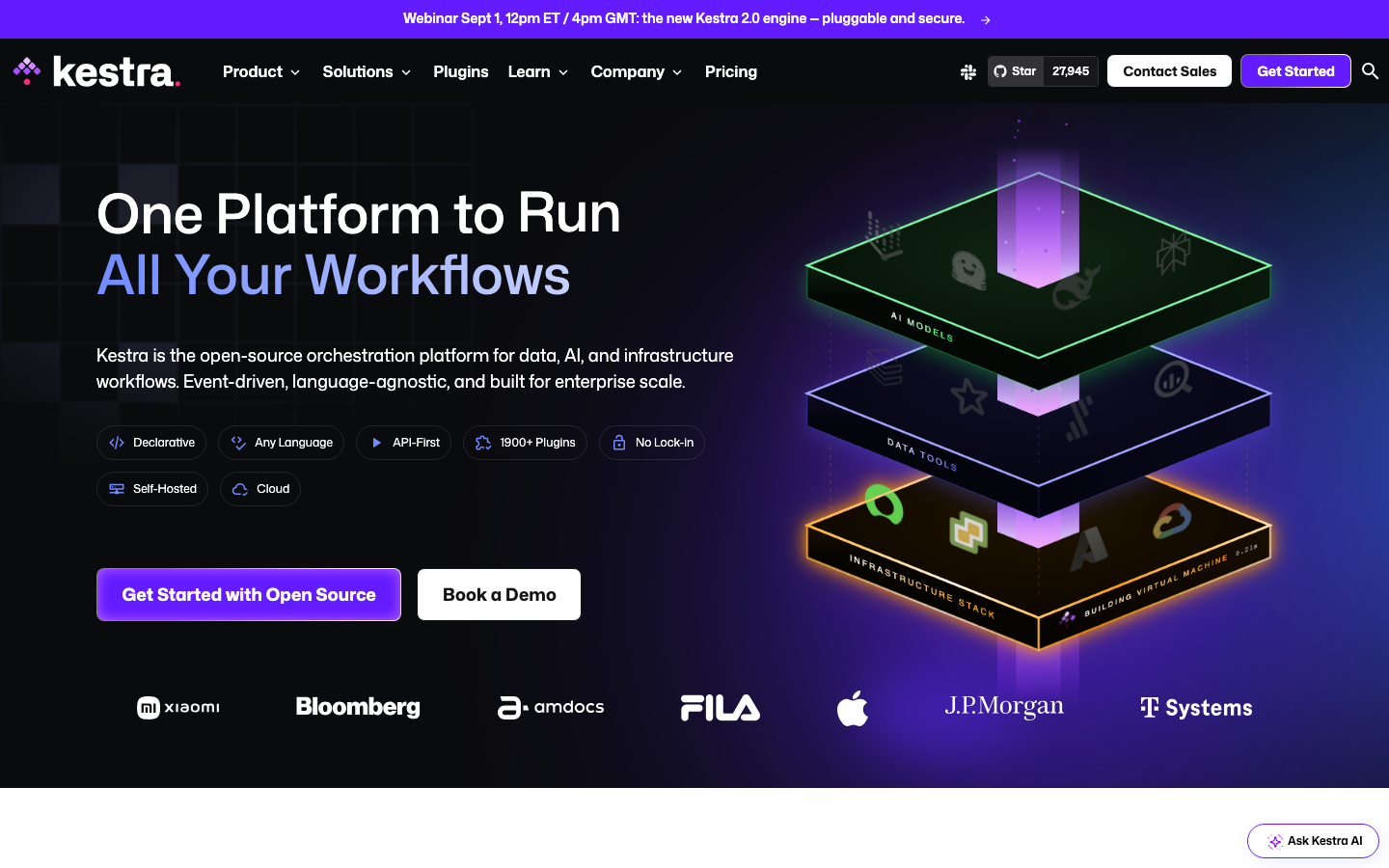
Task: Select the API-First feature chip
Action: tap(403, 443)
